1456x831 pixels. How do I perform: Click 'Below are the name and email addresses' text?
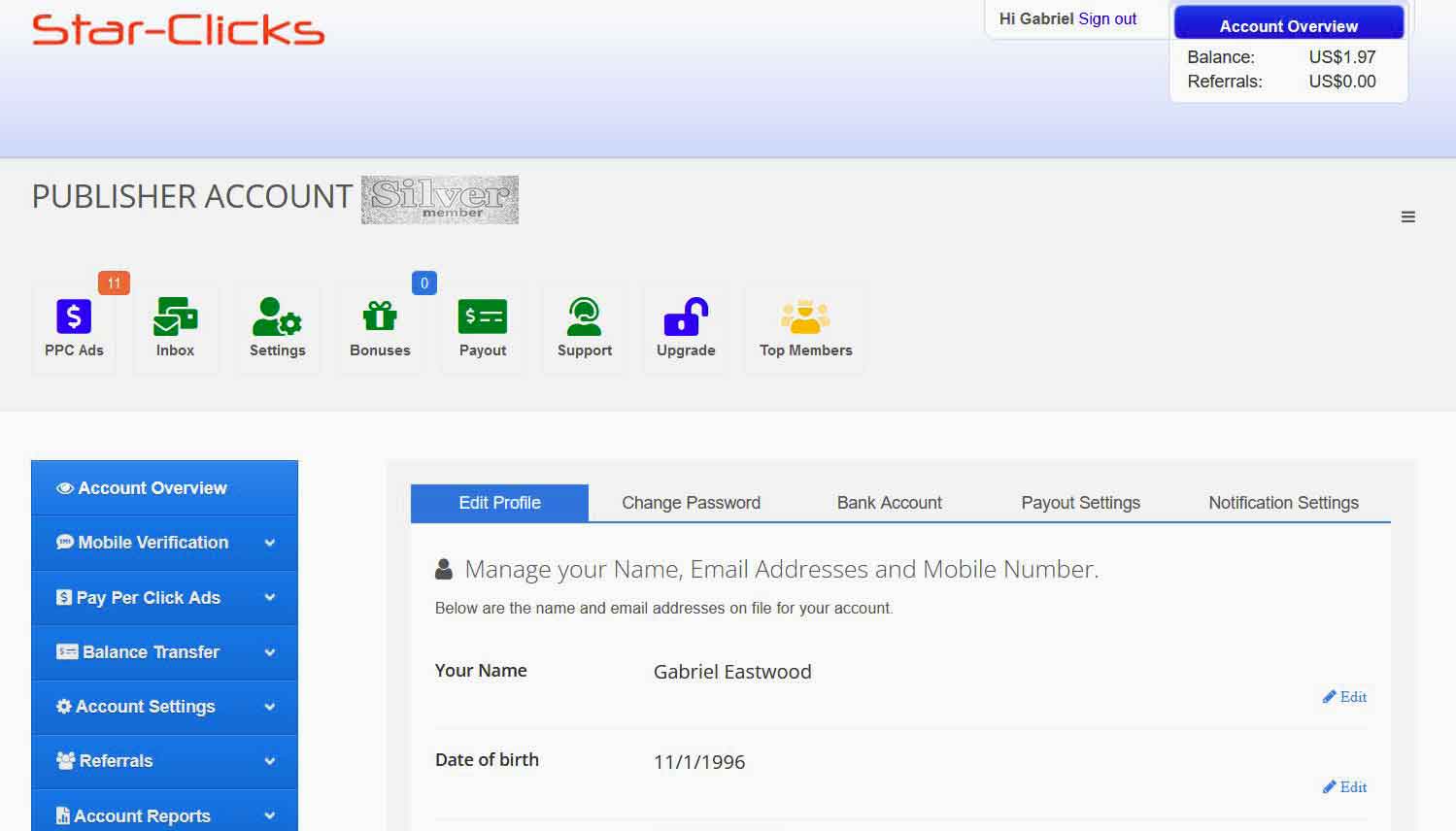pos(663,609)
